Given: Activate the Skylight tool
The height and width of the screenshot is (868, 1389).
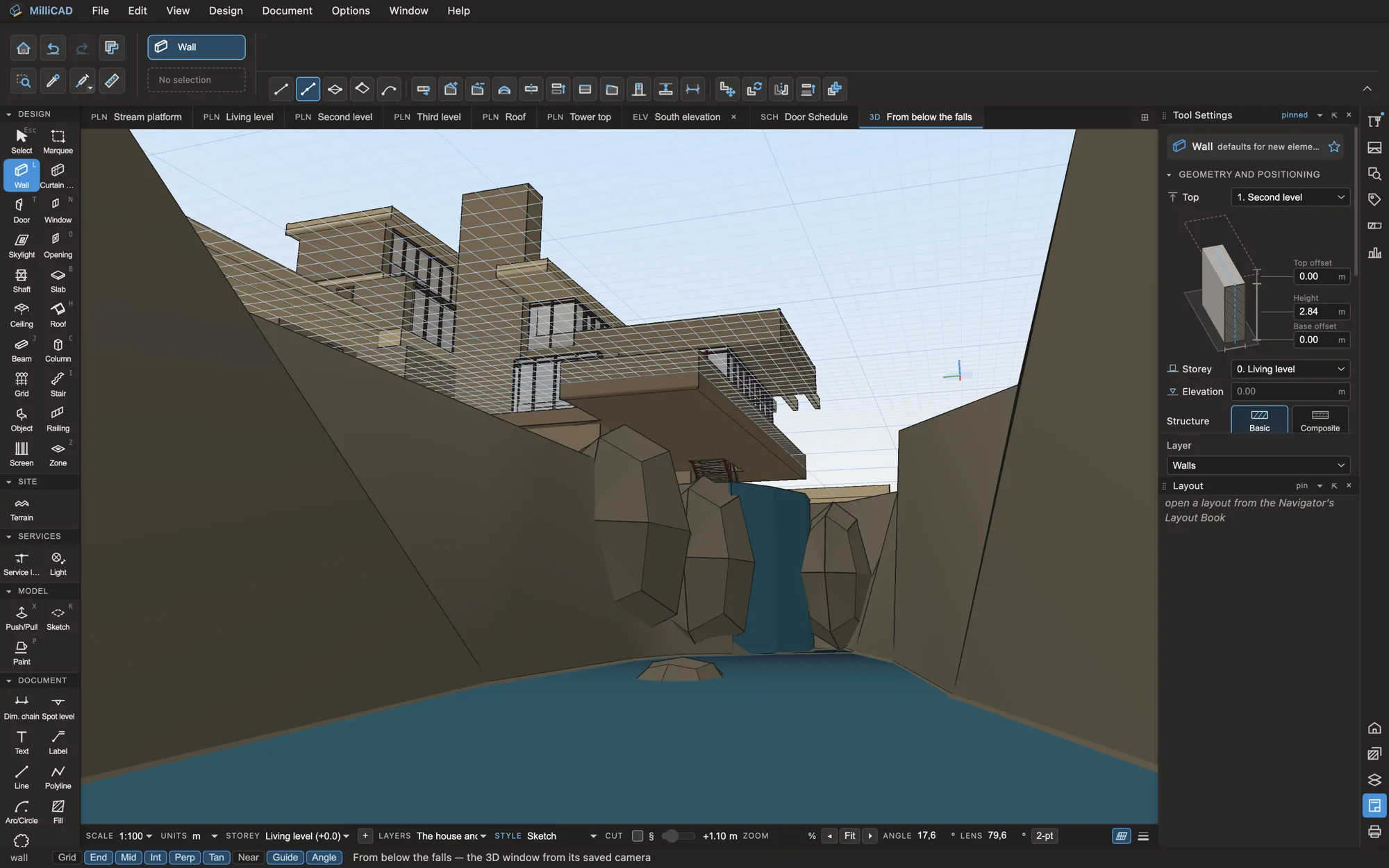Looking at the screenshot, I should coord(22,245).
